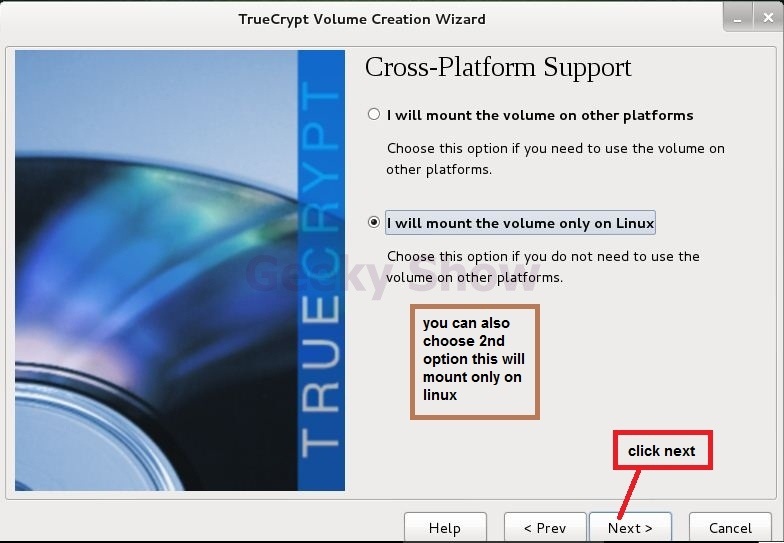Open the Help button

[445, 528]
